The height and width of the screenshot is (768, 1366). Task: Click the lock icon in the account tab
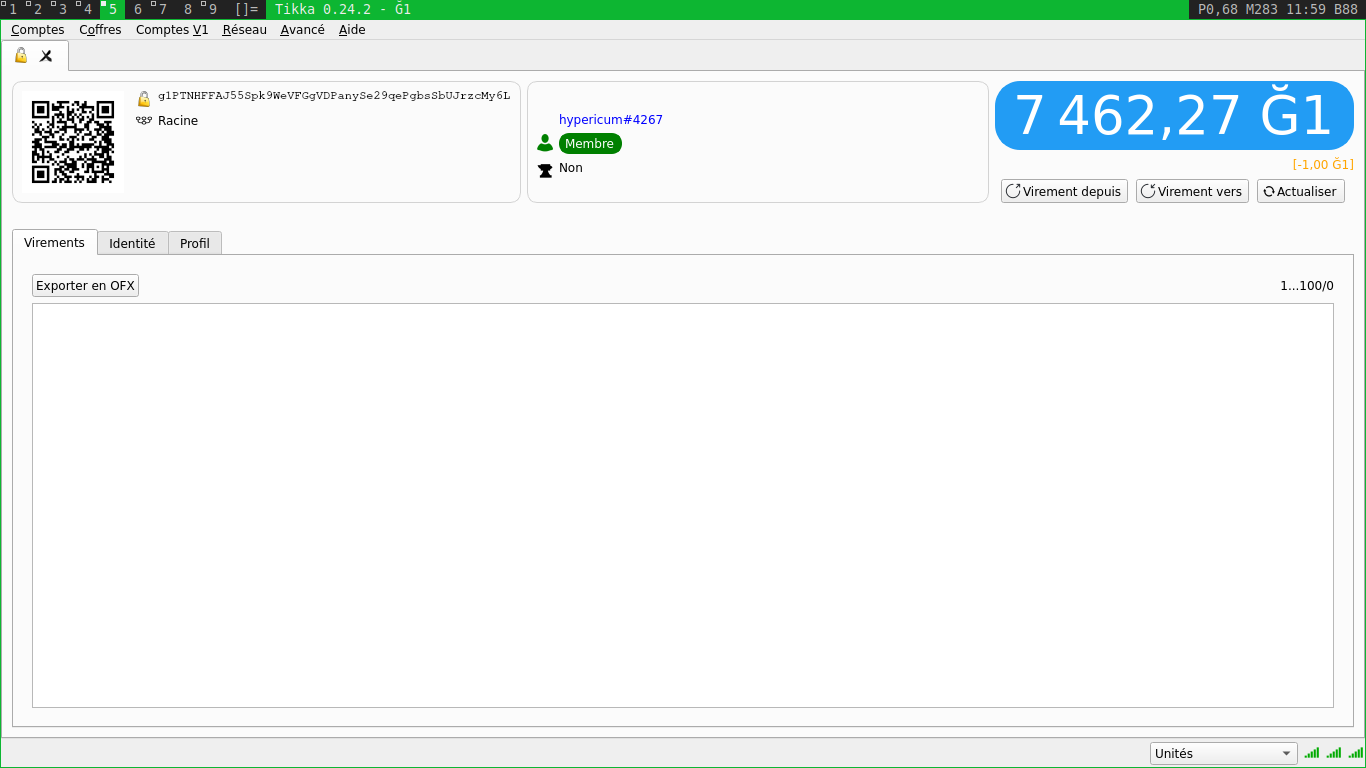click(21, 56)
